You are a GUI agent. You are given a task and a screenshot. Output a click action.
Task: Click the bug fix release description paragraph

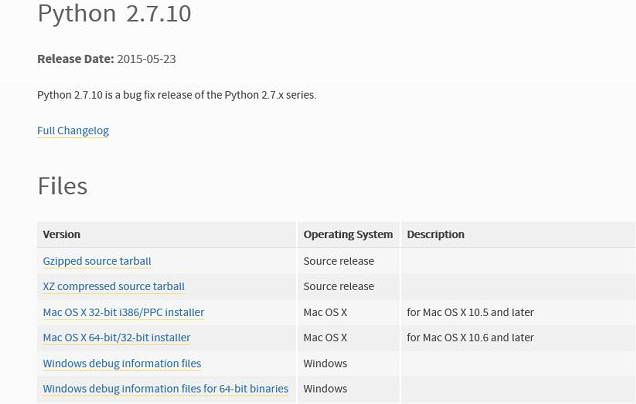point(176,95)
